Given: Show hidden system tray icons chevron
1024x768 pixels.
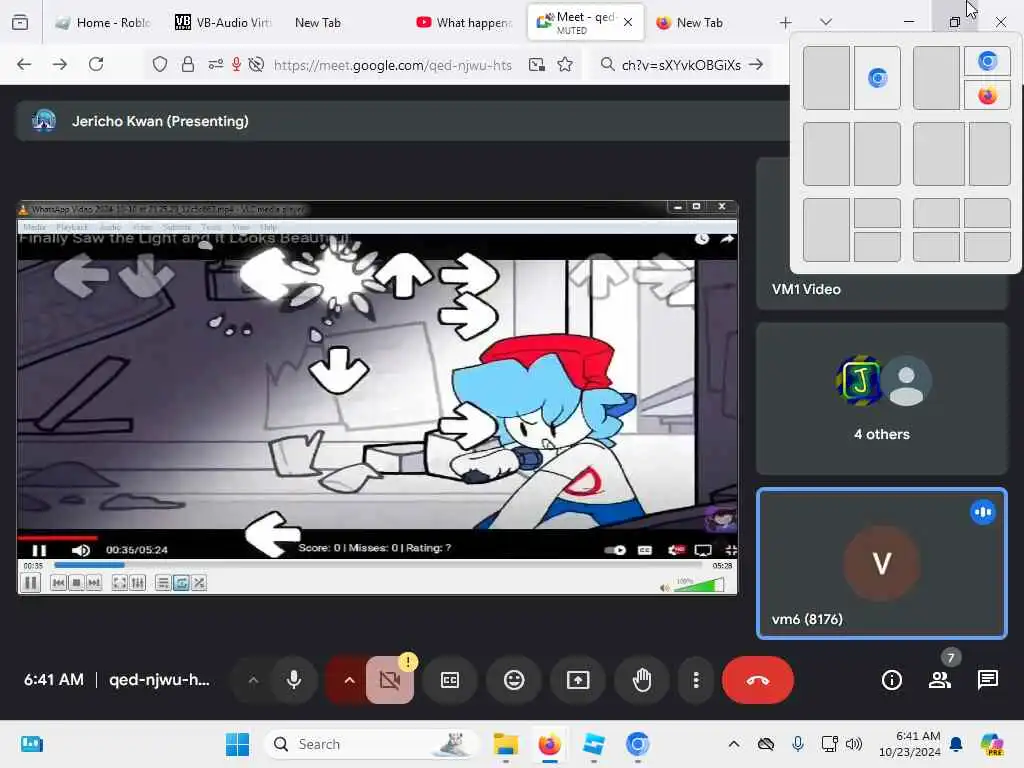Looking at the screenshot, I should 734,744.
